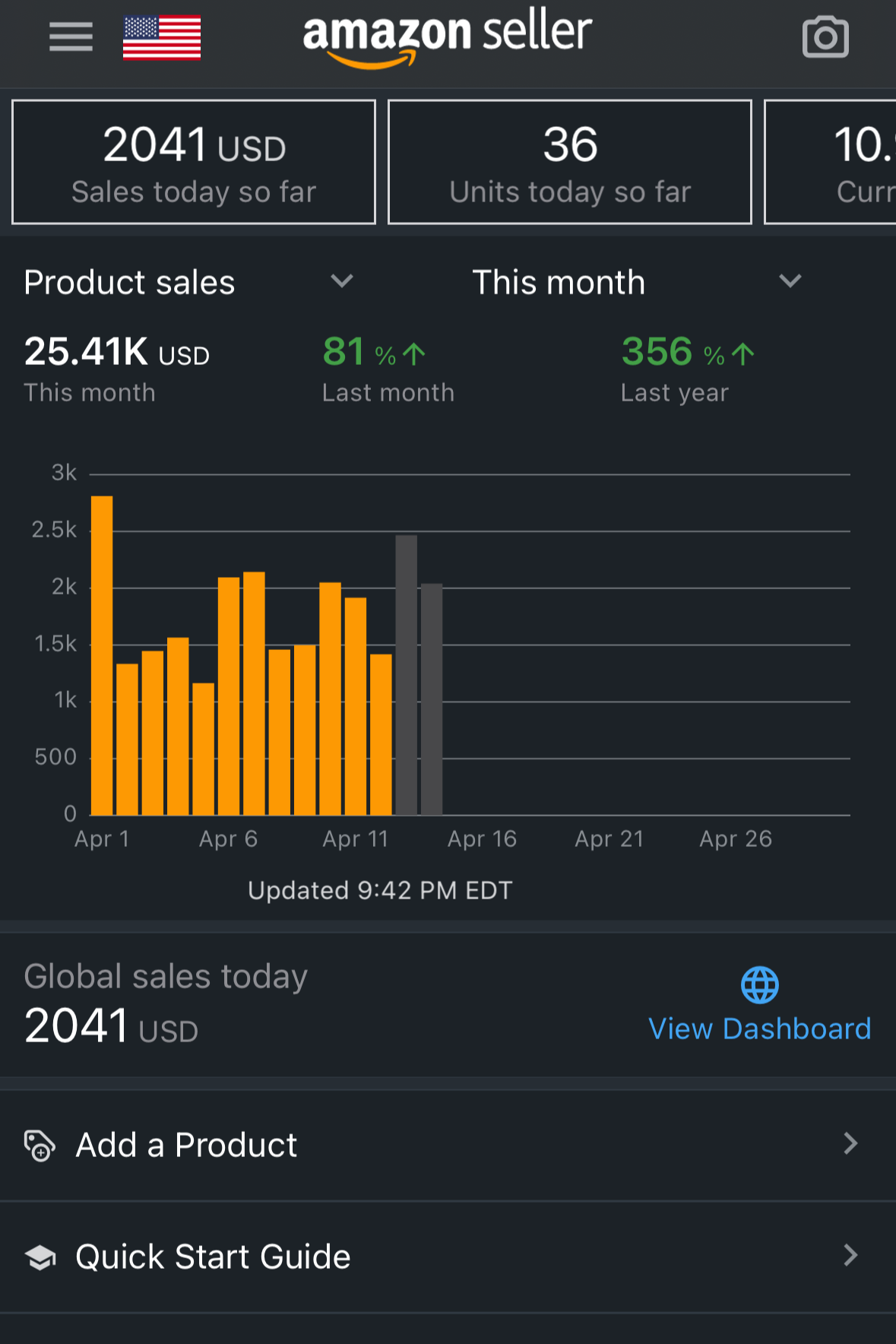The width and height of the screenshot is (896, 1344).
Task: Select the Sales today so far card
Action: (194, 162)
